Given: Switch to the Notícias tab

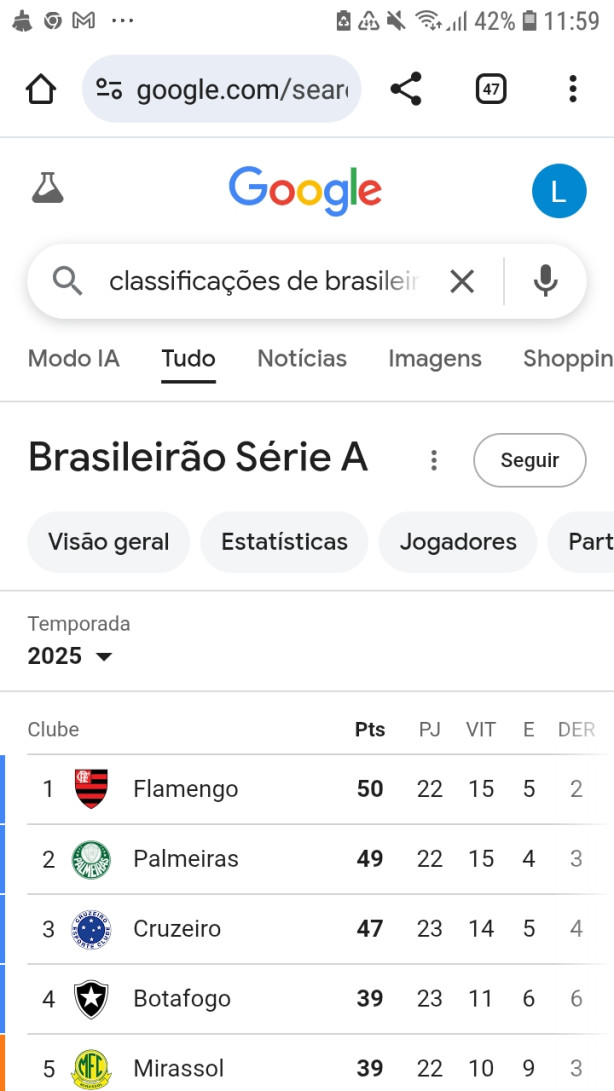Looking at the screenshot, I should coord(302,359).
